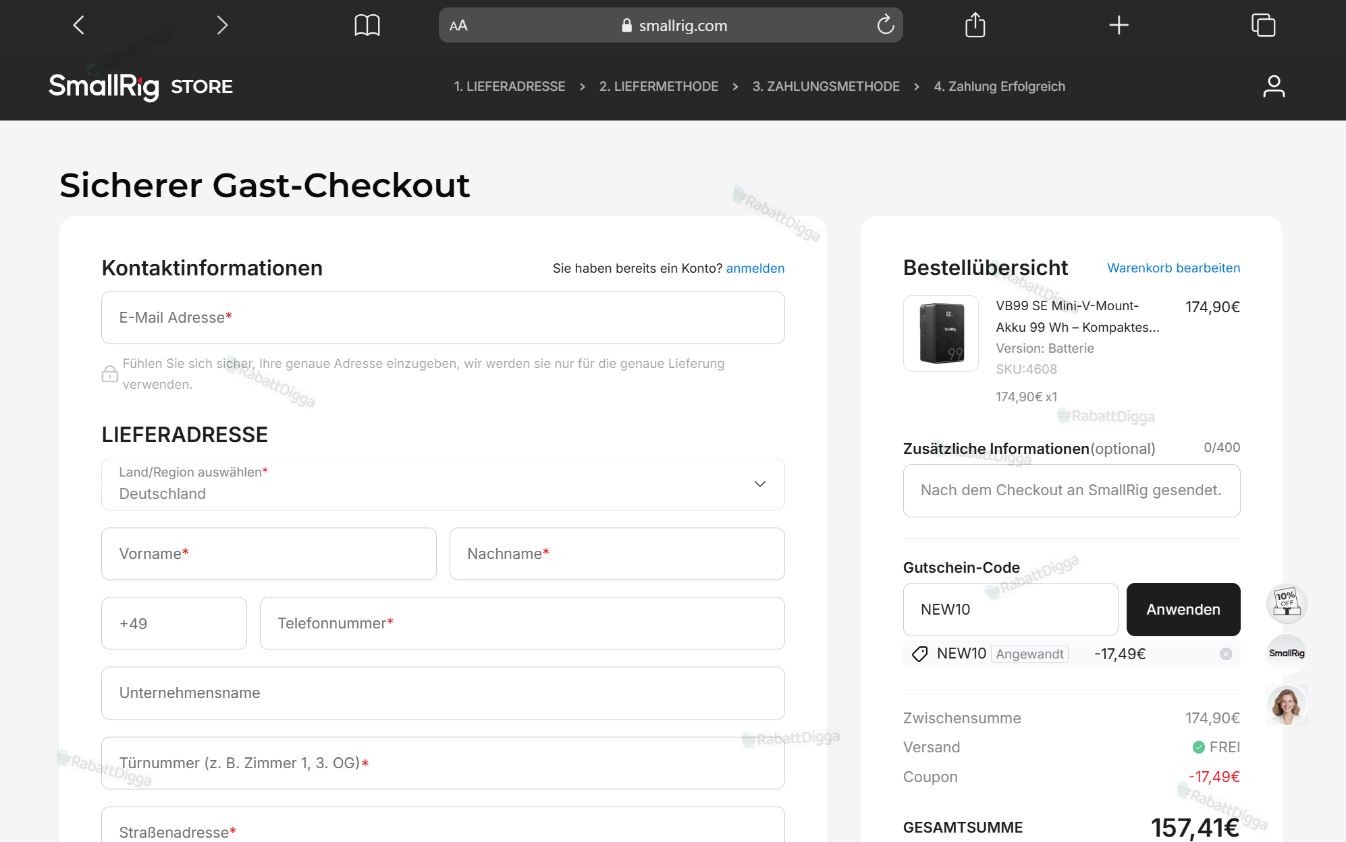Focus the E-Mail Adresse field
The height and width of the screenshot is (842, 1346).
[x=443, y=318]
